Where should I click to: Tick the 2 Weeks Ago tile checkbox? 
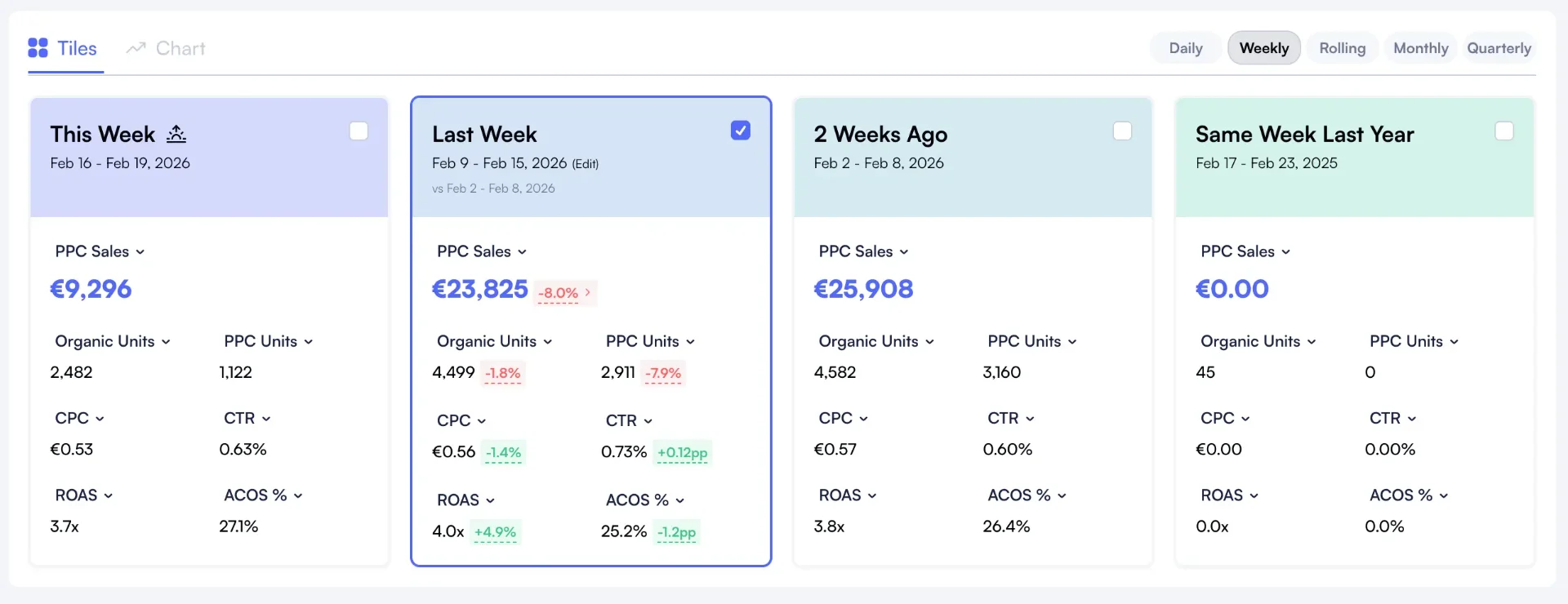(1123, 131)
